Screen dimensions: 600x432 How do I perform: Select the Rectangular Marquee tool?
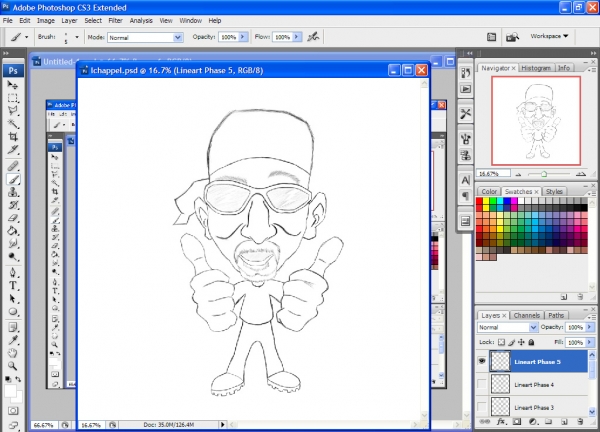(x=13, y=98)
